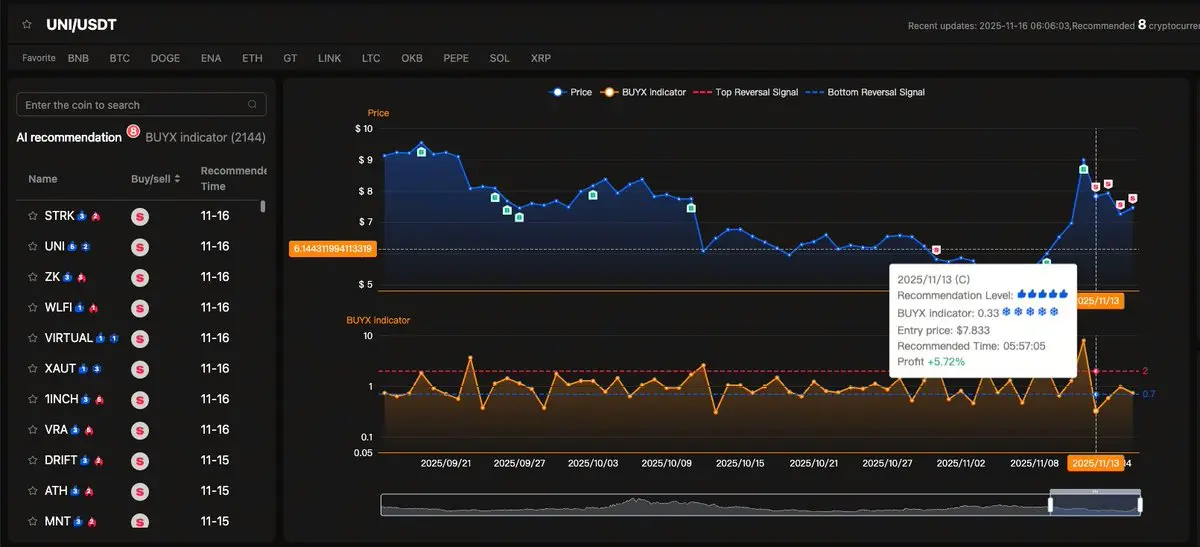Click the sell S badge for UNI

click(x=140, y=247)
